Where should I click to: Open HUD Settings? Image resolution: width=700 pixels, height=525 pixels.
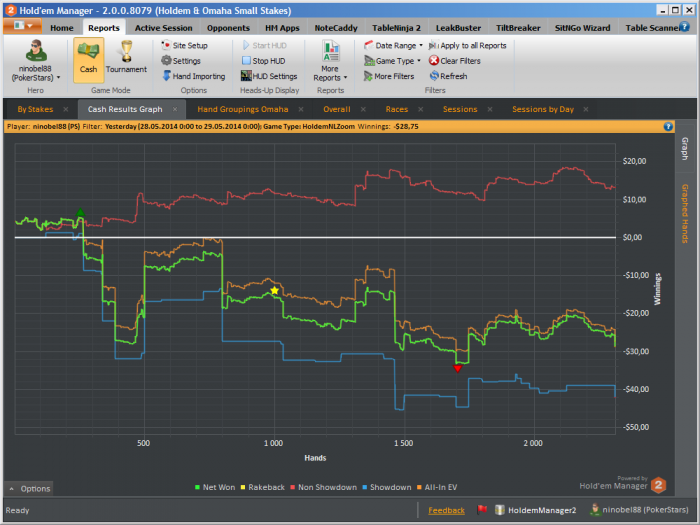point(269,76)
